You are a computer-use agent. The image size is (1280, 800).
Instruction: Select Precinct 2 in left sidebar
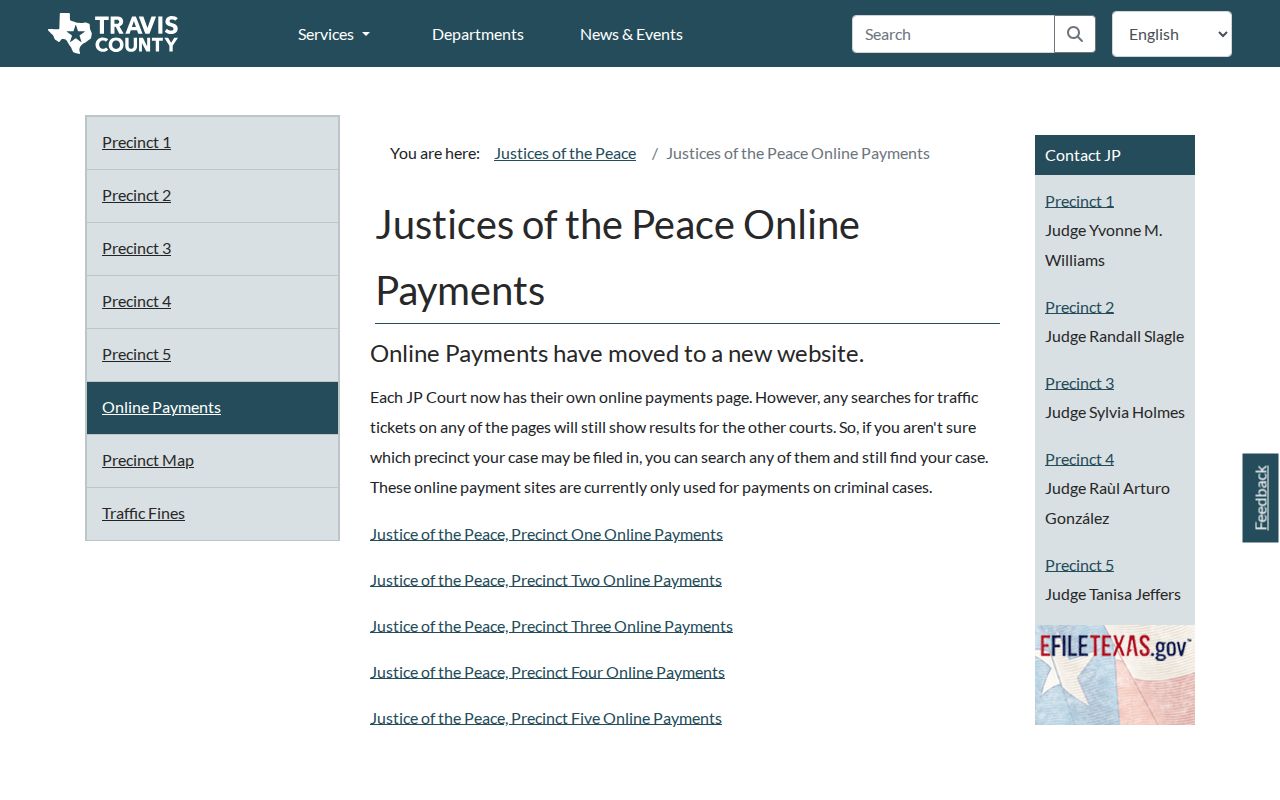click(212, 196)
